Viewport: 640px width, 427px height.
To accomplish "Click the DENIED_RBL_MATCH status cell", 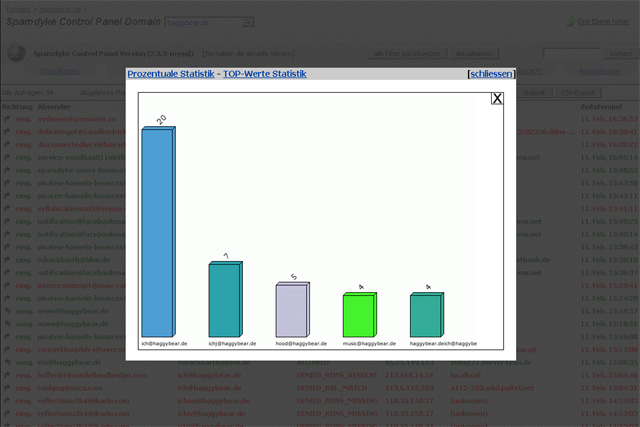I will (x=332, y=388).
